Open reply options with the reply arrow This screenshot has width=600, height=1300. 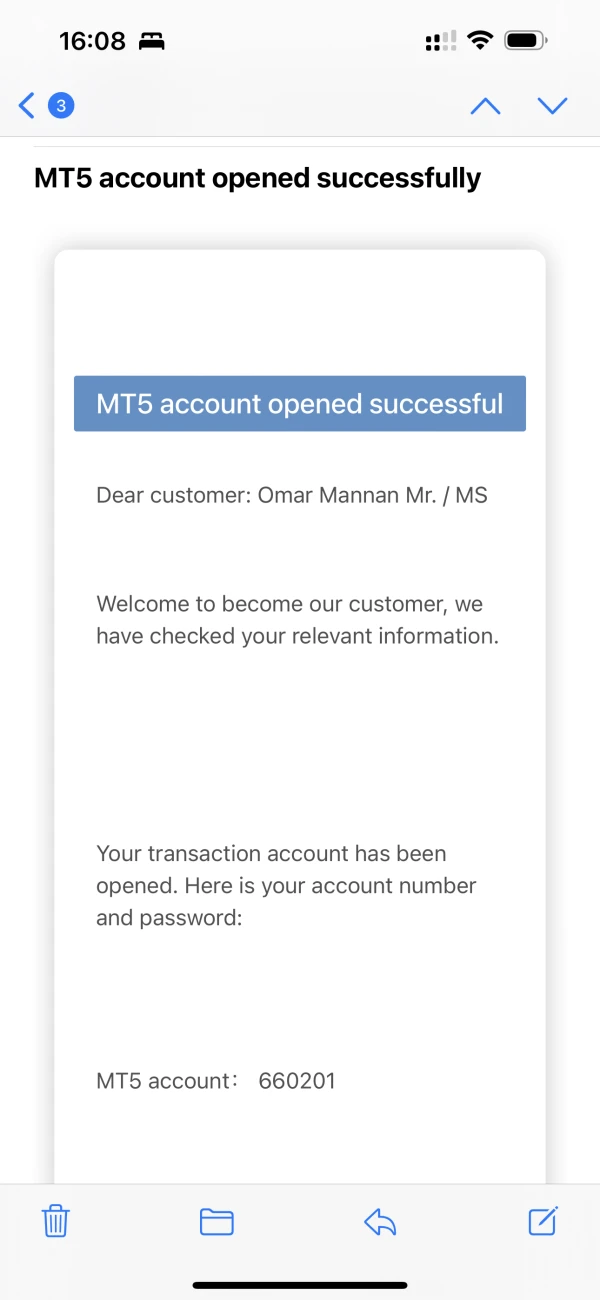[x=380, y=1221]
